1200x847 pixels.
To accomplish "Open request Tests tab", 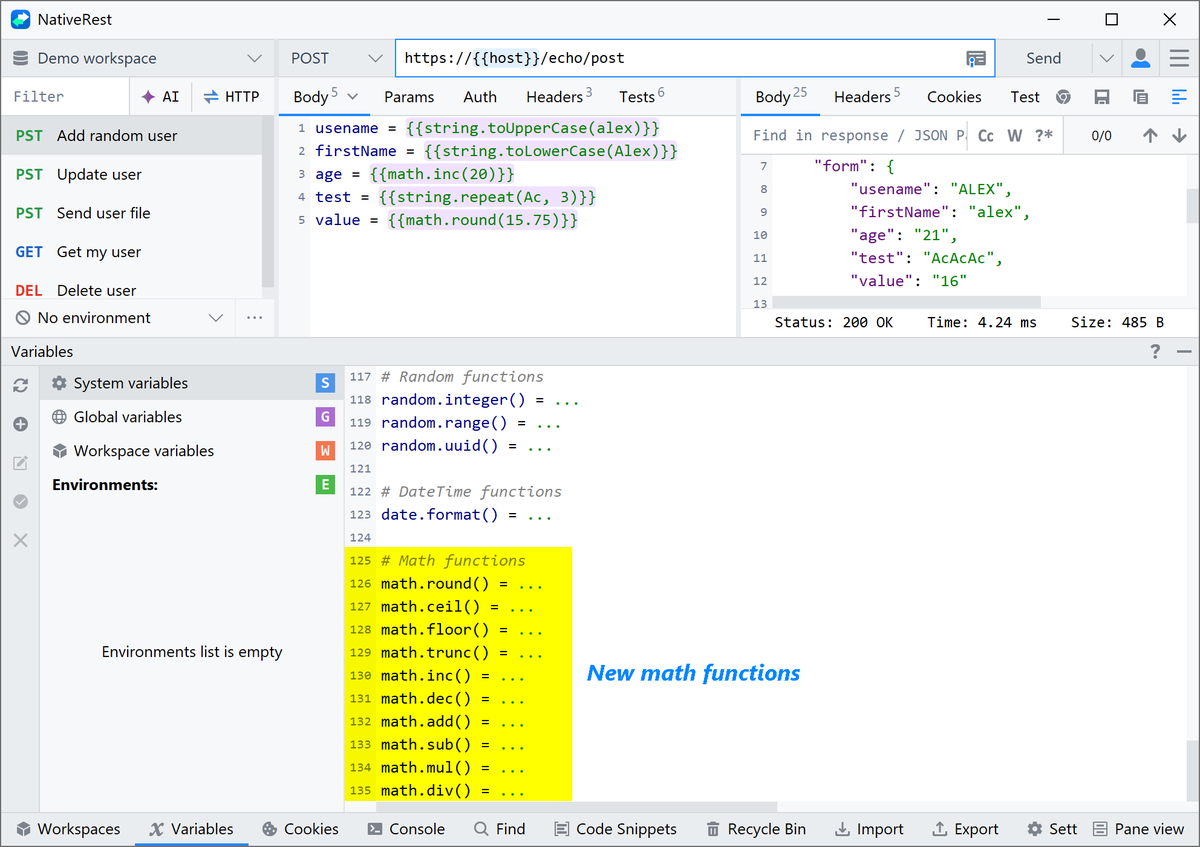I will tap(642, 97).
